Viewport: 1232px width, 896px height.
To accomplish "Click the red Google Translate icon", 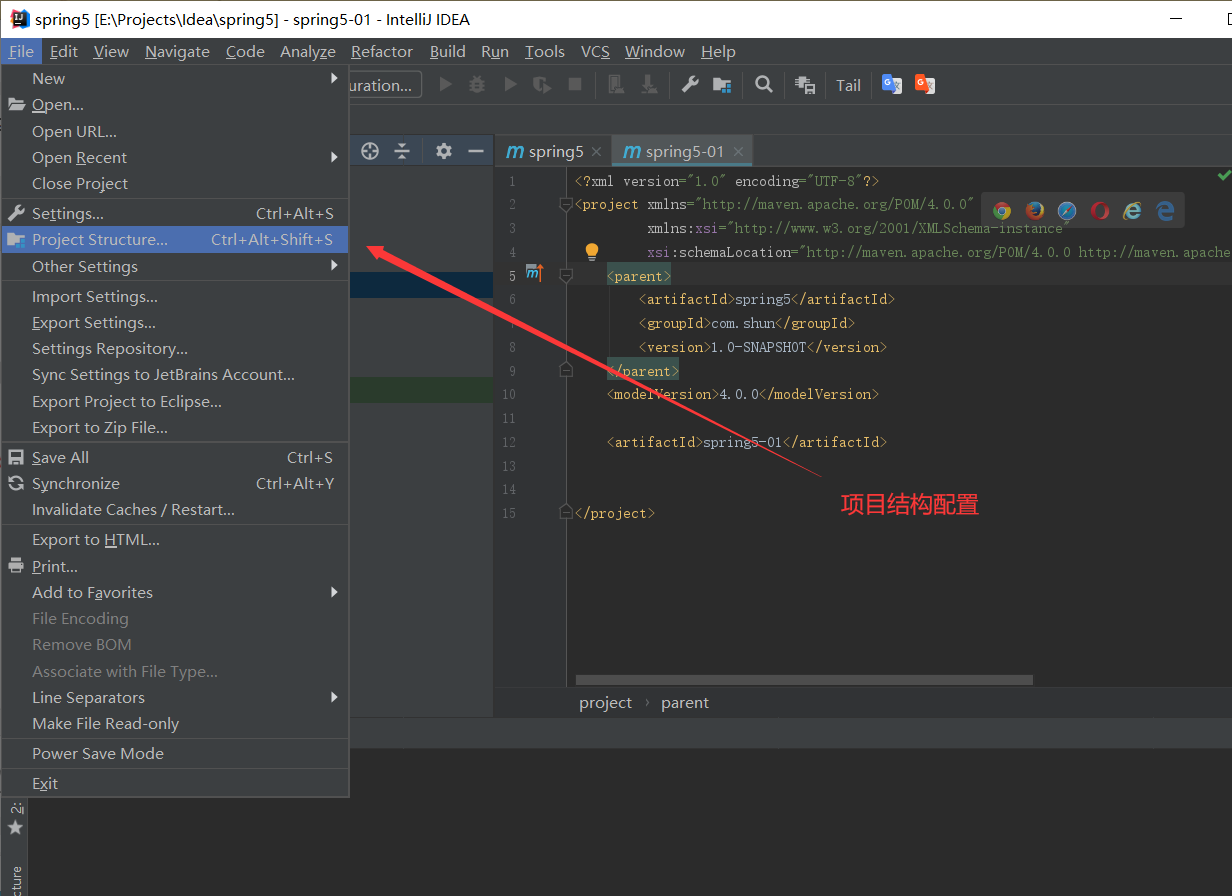I will (x=925, y=85).
